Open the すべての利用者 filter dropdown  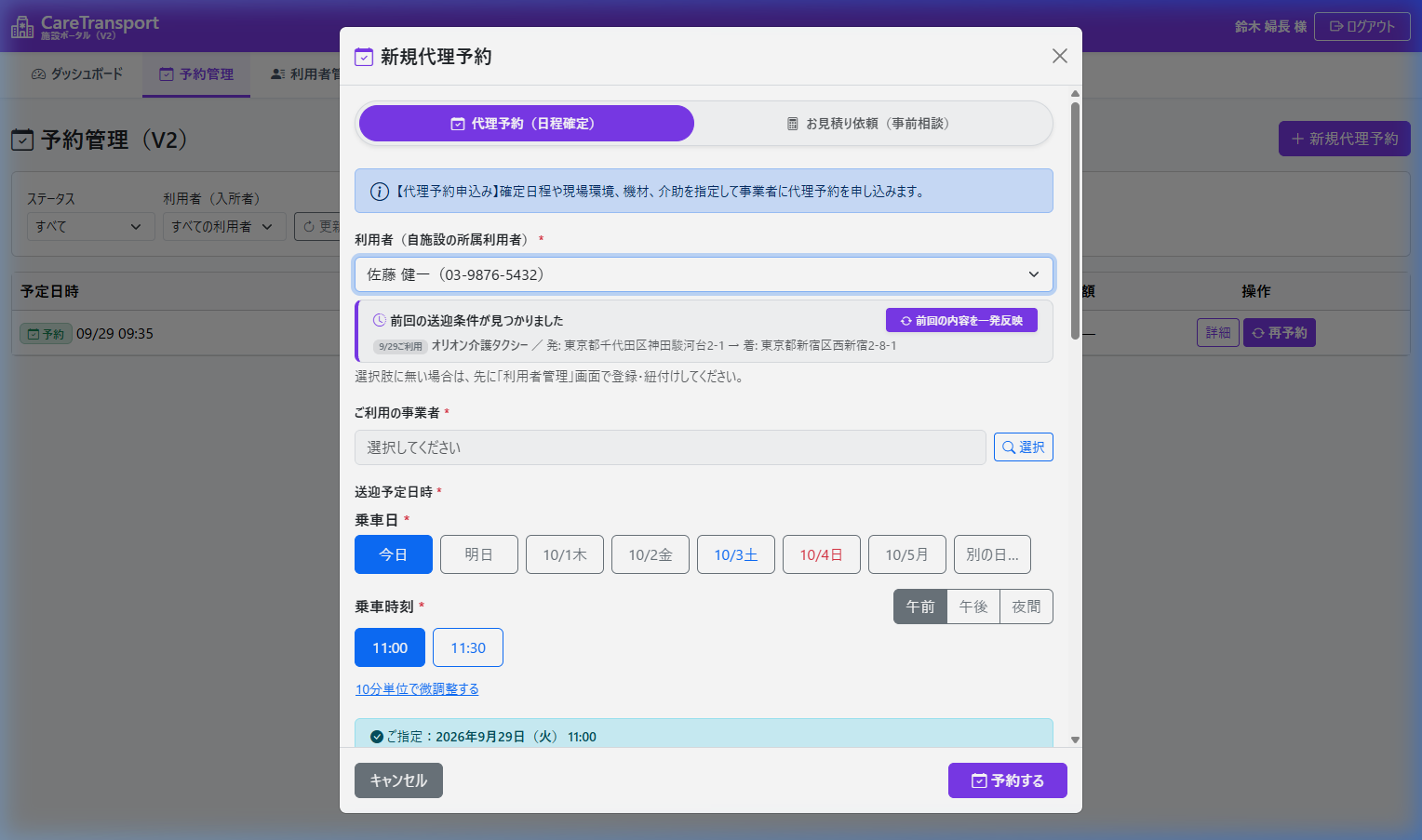click(224, 226)
